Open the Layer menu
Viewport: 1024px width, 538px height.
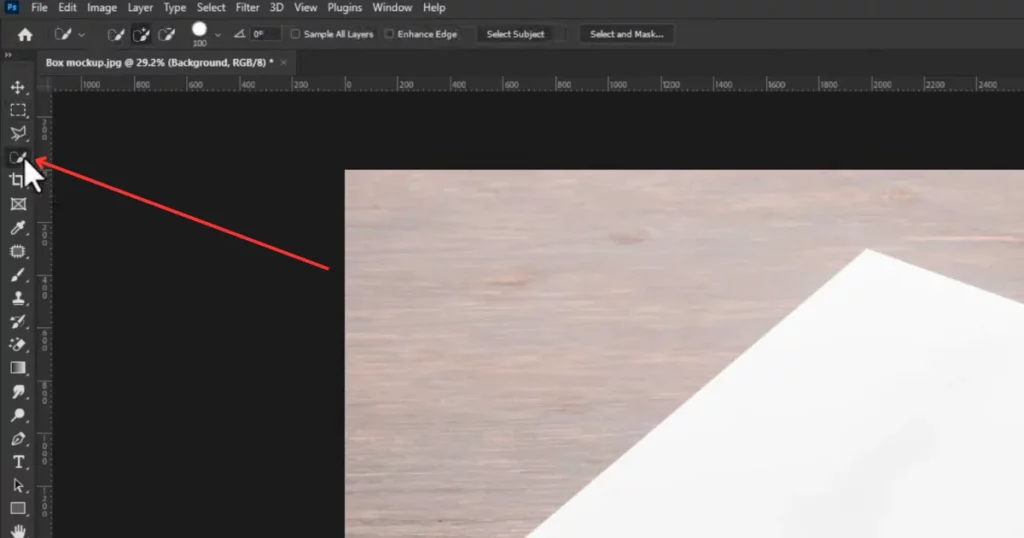click(140, 8)
